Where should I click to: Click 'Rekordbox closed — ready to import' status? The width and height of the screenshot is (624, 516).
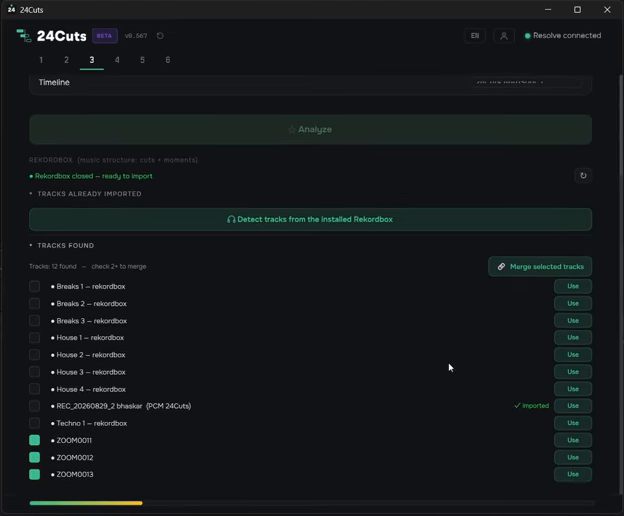(91, 176)
